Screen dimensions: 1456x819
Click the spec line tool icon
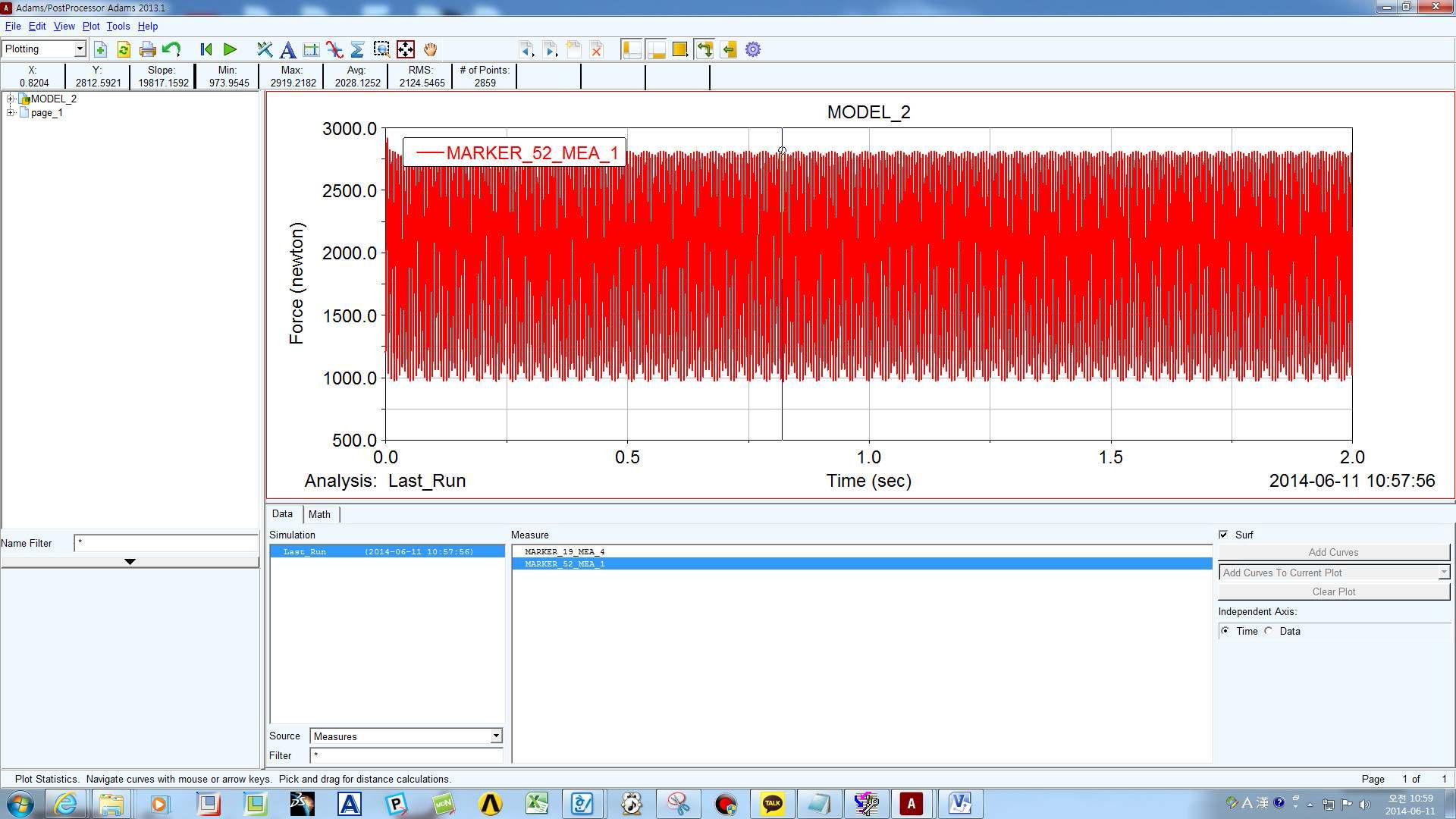pyautogui.click(x=311, y=49)
